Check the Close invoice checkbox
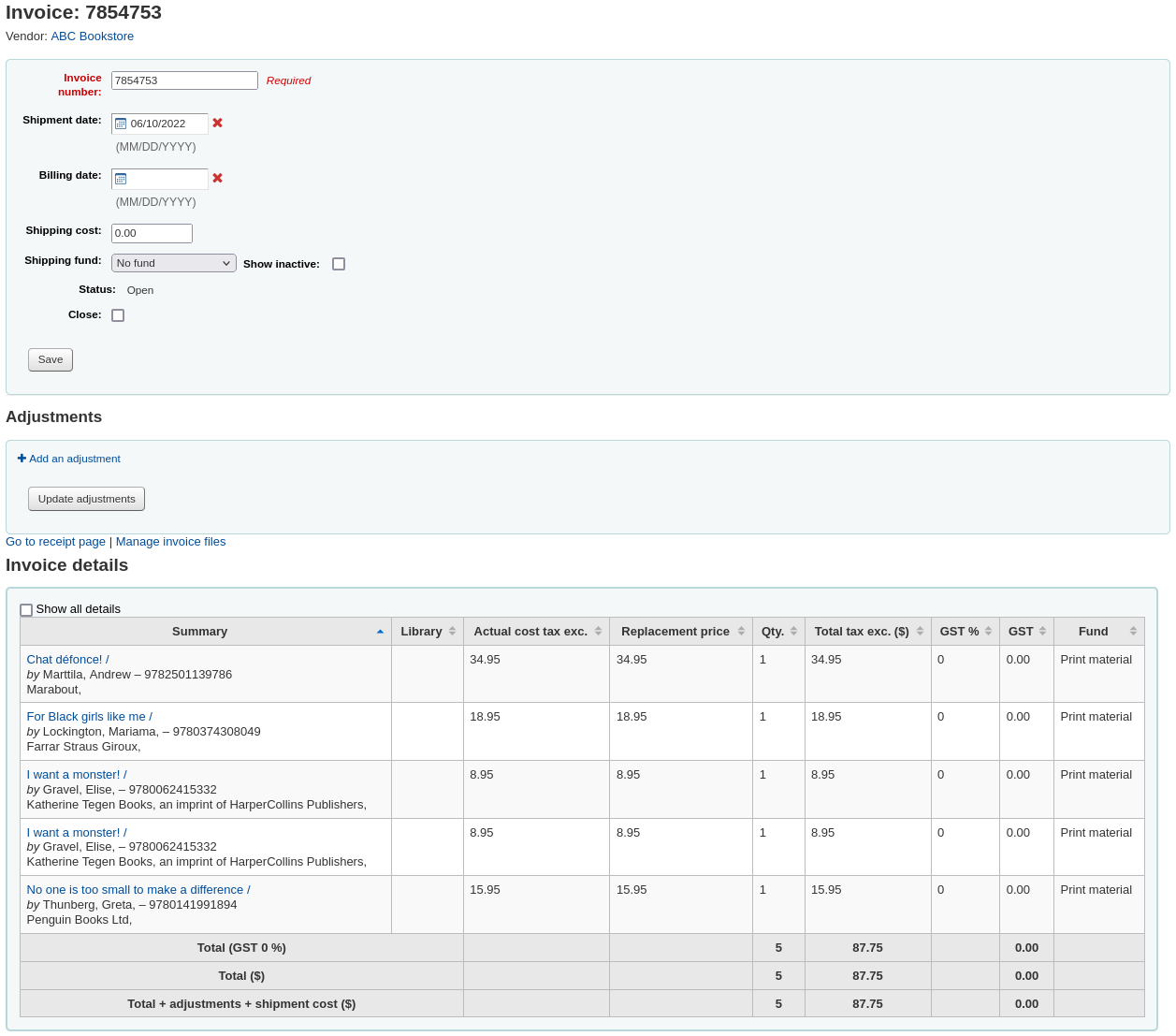Viewport: 1176px width, 1036px height. pos(118,314)
